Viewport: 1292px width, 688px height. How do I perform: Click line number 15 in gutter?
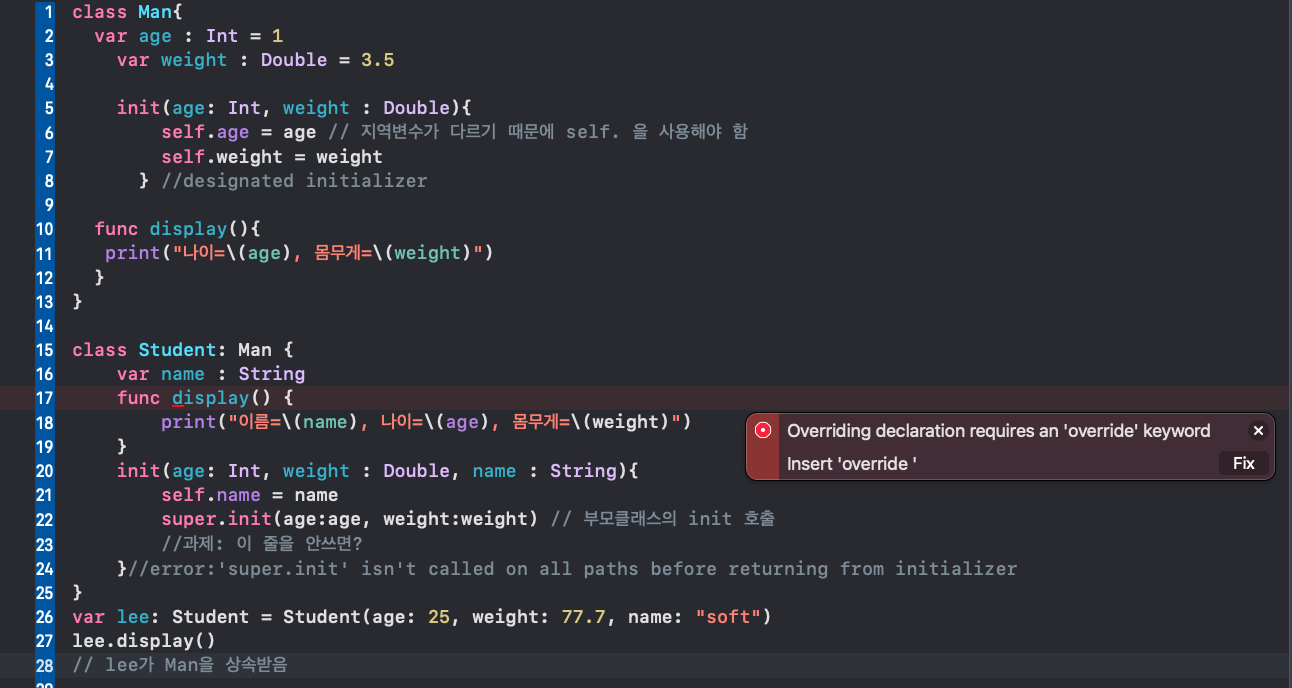(x=45, y=350)
